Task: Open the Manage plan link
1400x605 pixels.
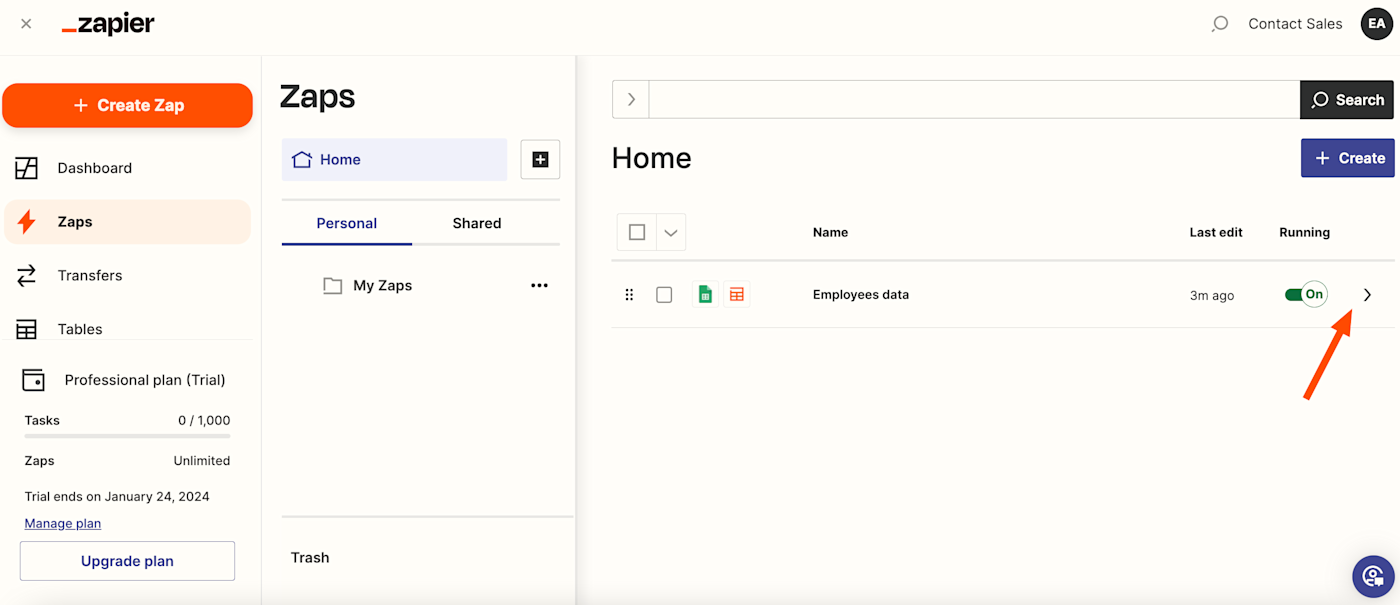Action: tap(63, 523)
